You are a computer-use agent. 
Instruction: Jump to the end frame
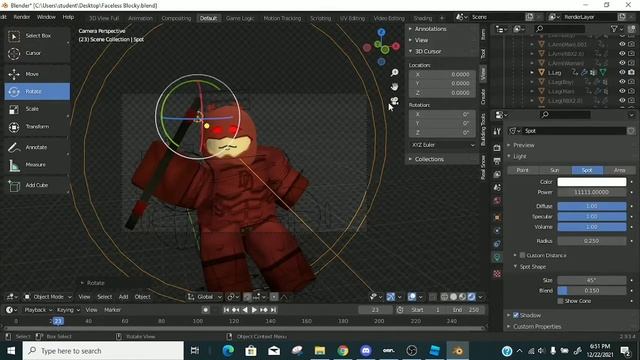pyautogui.click(x=273, y=310)
